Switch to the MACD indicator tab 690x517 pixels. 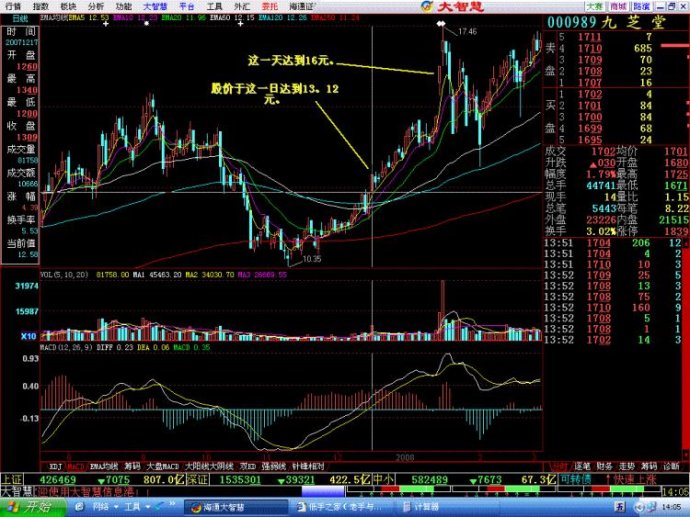point(76,466)
